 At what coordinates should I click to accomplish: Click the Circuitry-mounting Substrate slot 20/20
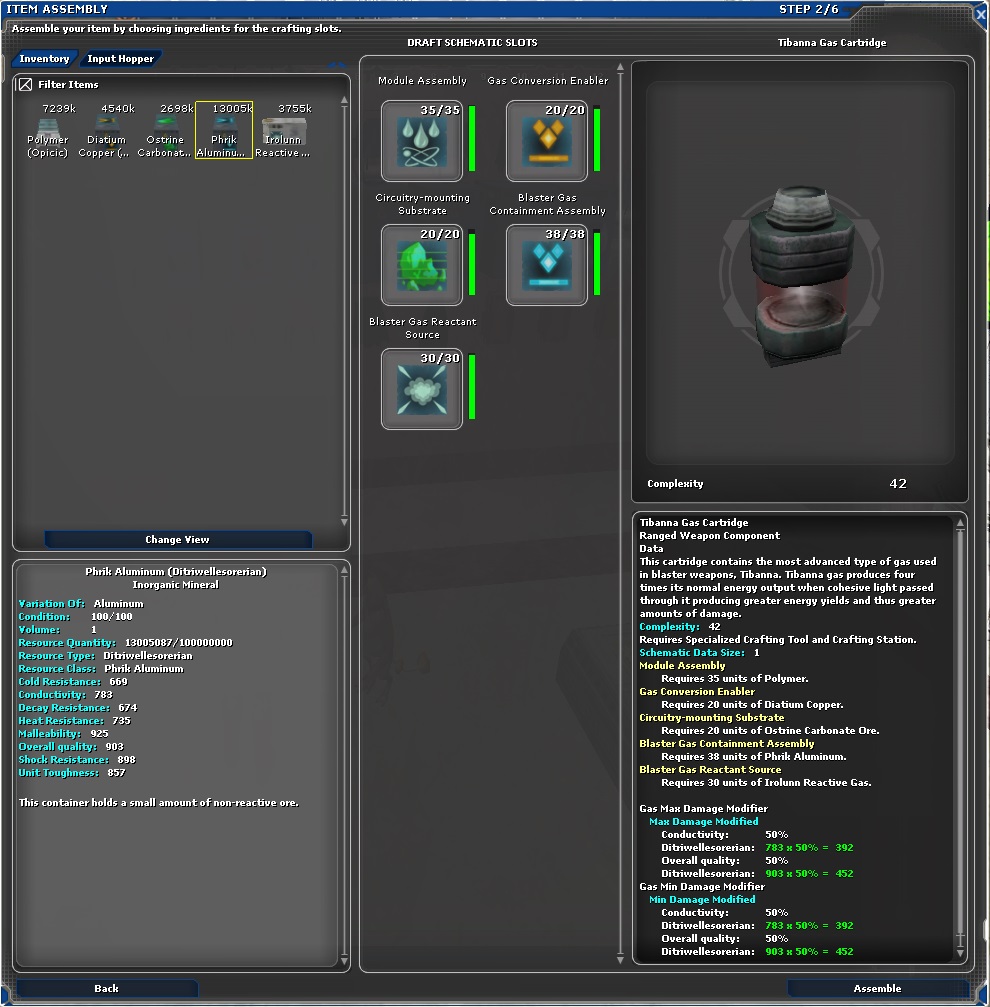click(422, 265)
